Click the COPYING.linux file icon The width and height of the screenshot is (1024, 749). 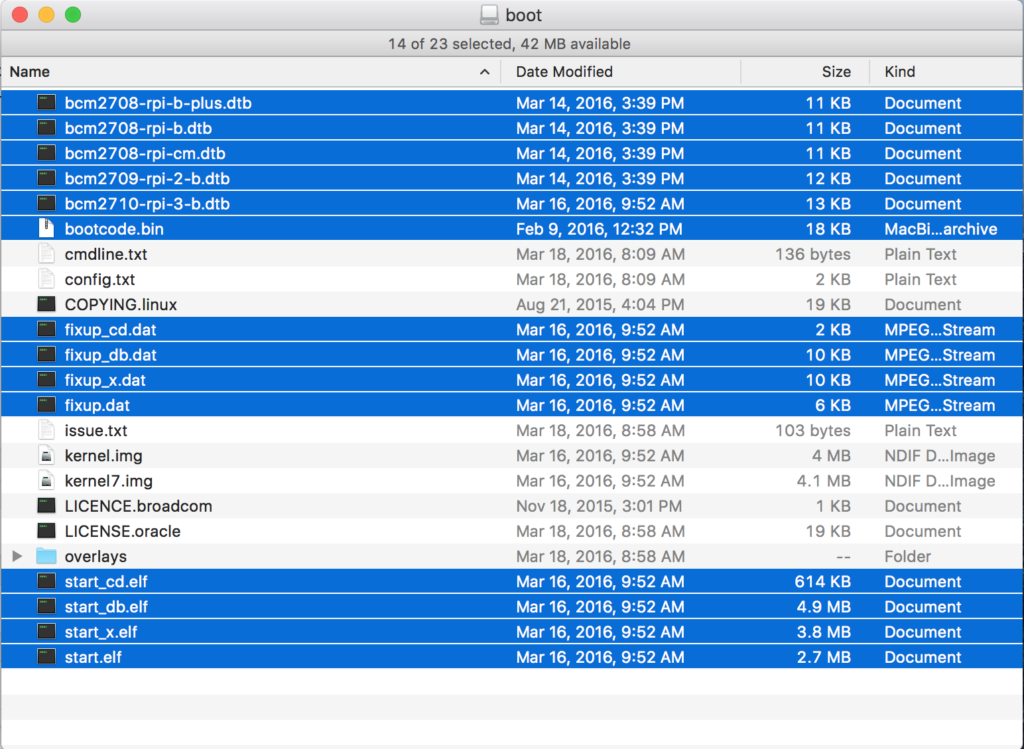click(x=46, y=304)
